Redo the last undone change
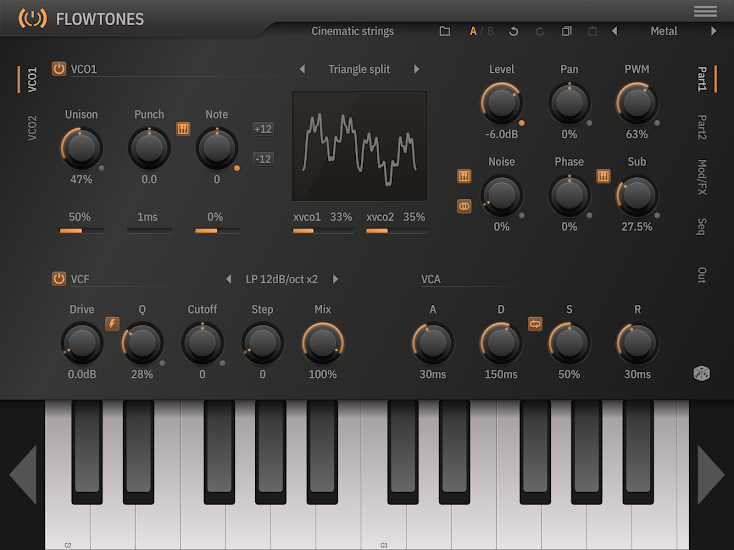Image resolution: width=734 pixels, height=550 pixels. [540, 31]
